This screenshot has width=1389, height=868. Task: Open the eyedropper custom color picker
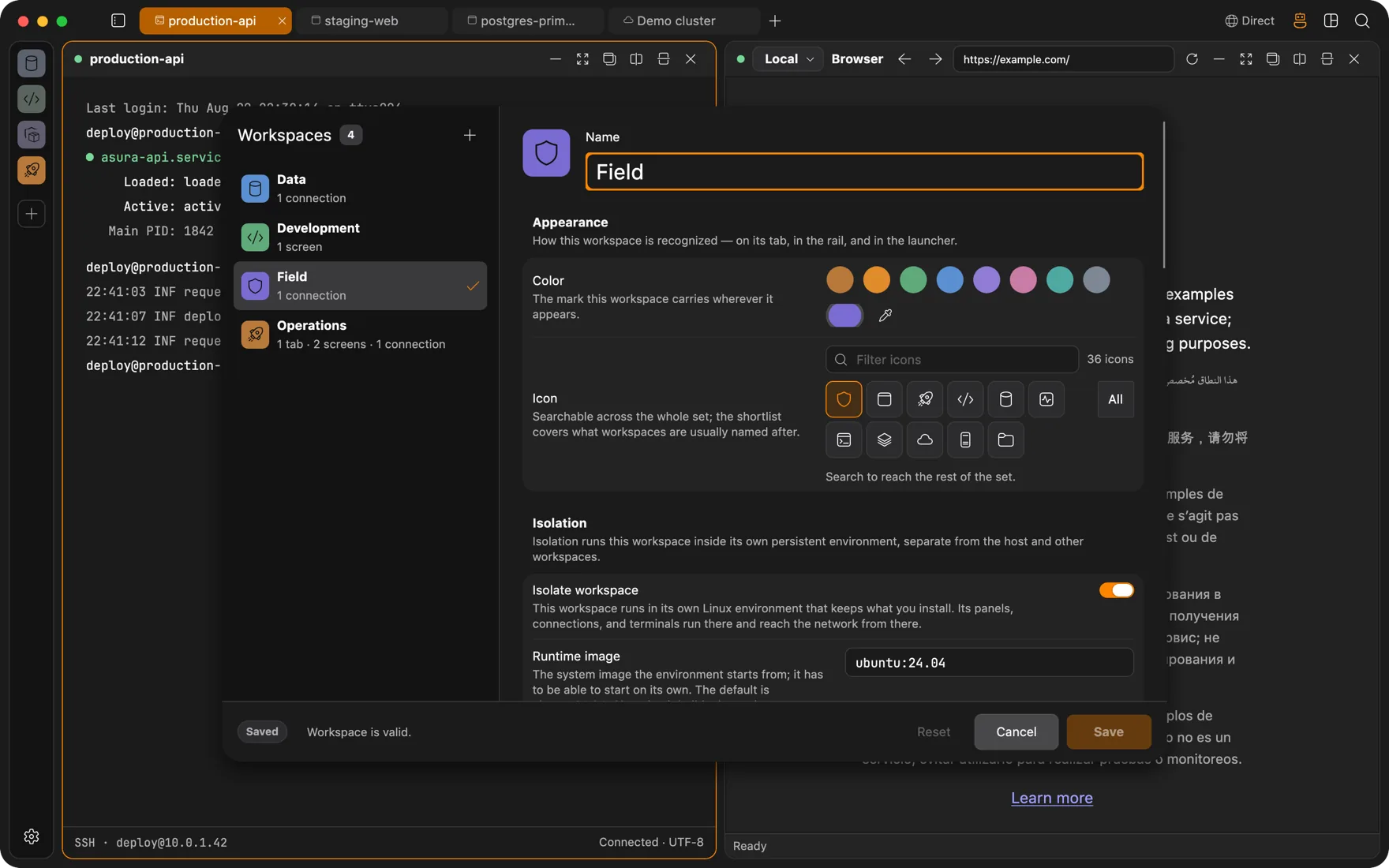(x=885, y=316)
